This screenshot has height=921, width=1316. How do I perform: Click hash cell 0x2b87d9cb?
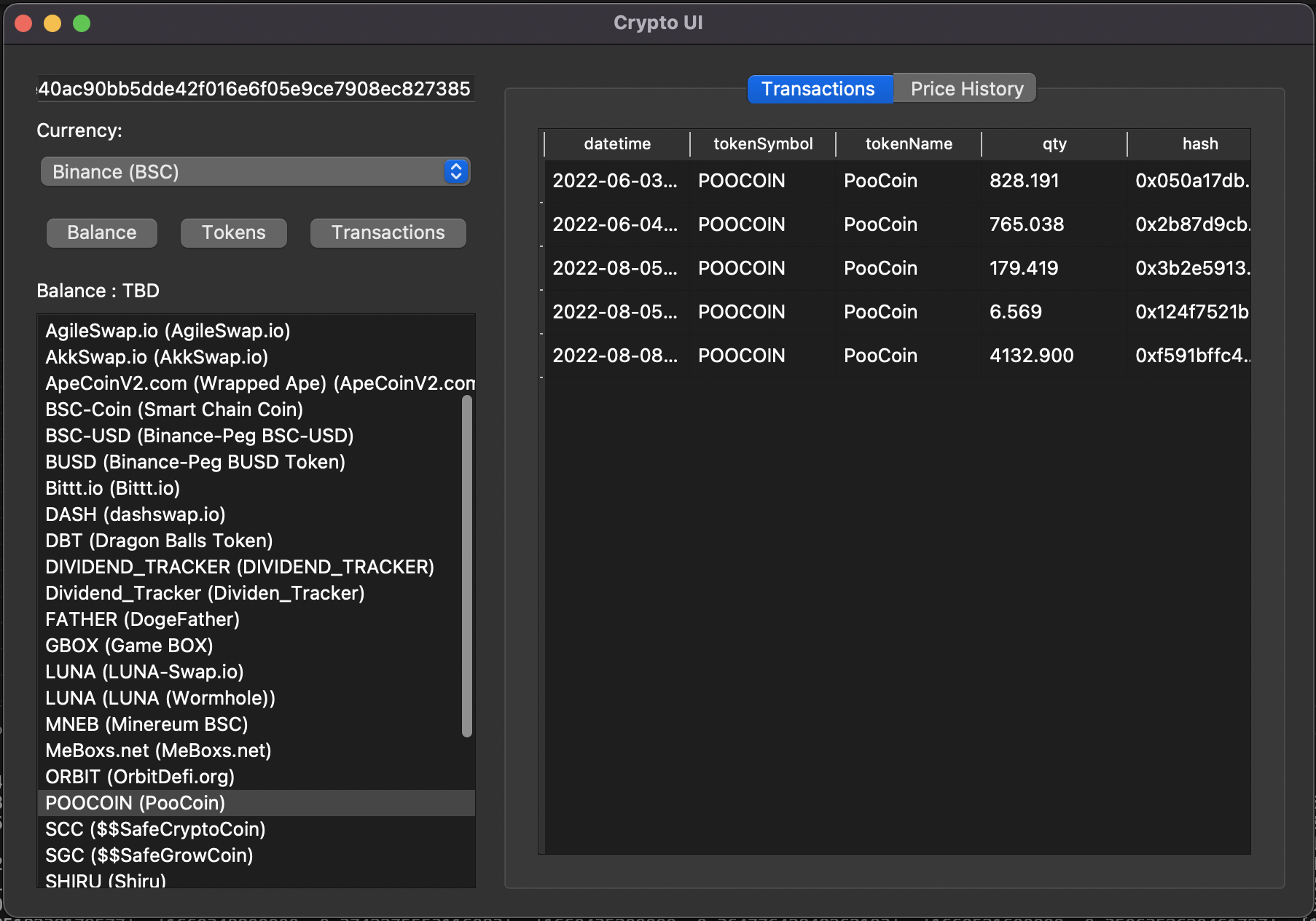(x=1190, y=224)
